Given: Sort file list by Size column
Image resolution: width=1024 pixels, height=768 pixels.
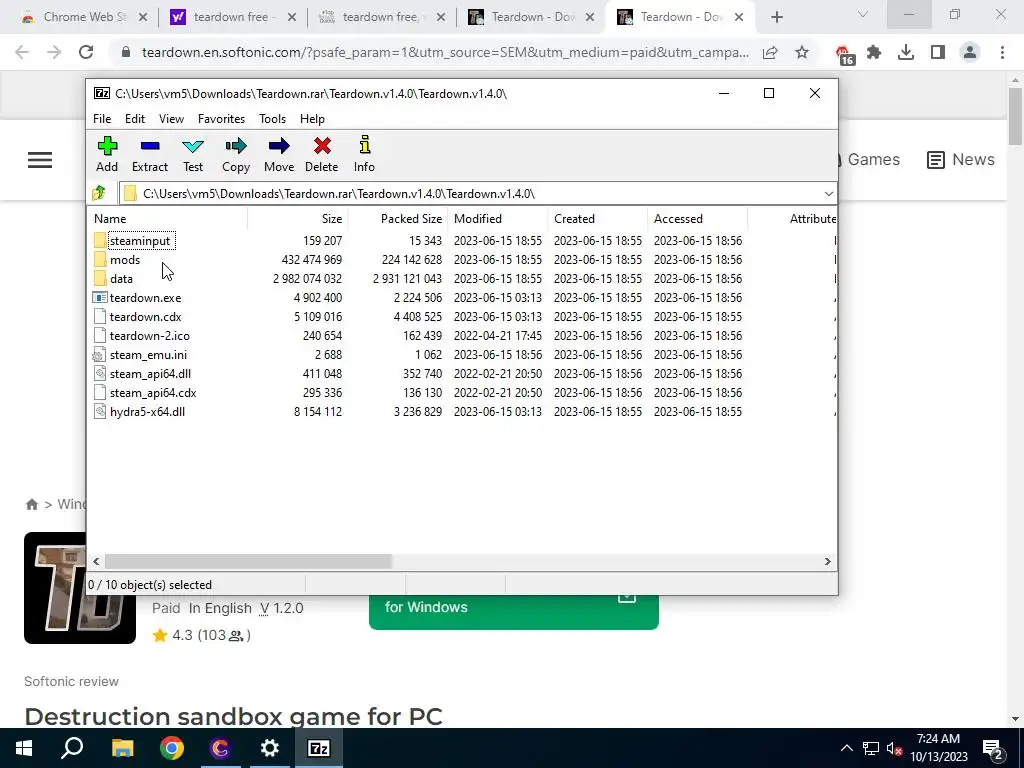Looking at the screenshot, I should [x=297, y=219].
